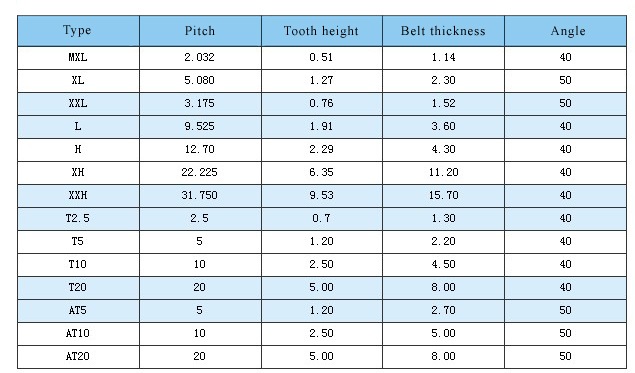Select the XXH tooth height 9.53
The image size is (635, 373).
tap(322, 196)
